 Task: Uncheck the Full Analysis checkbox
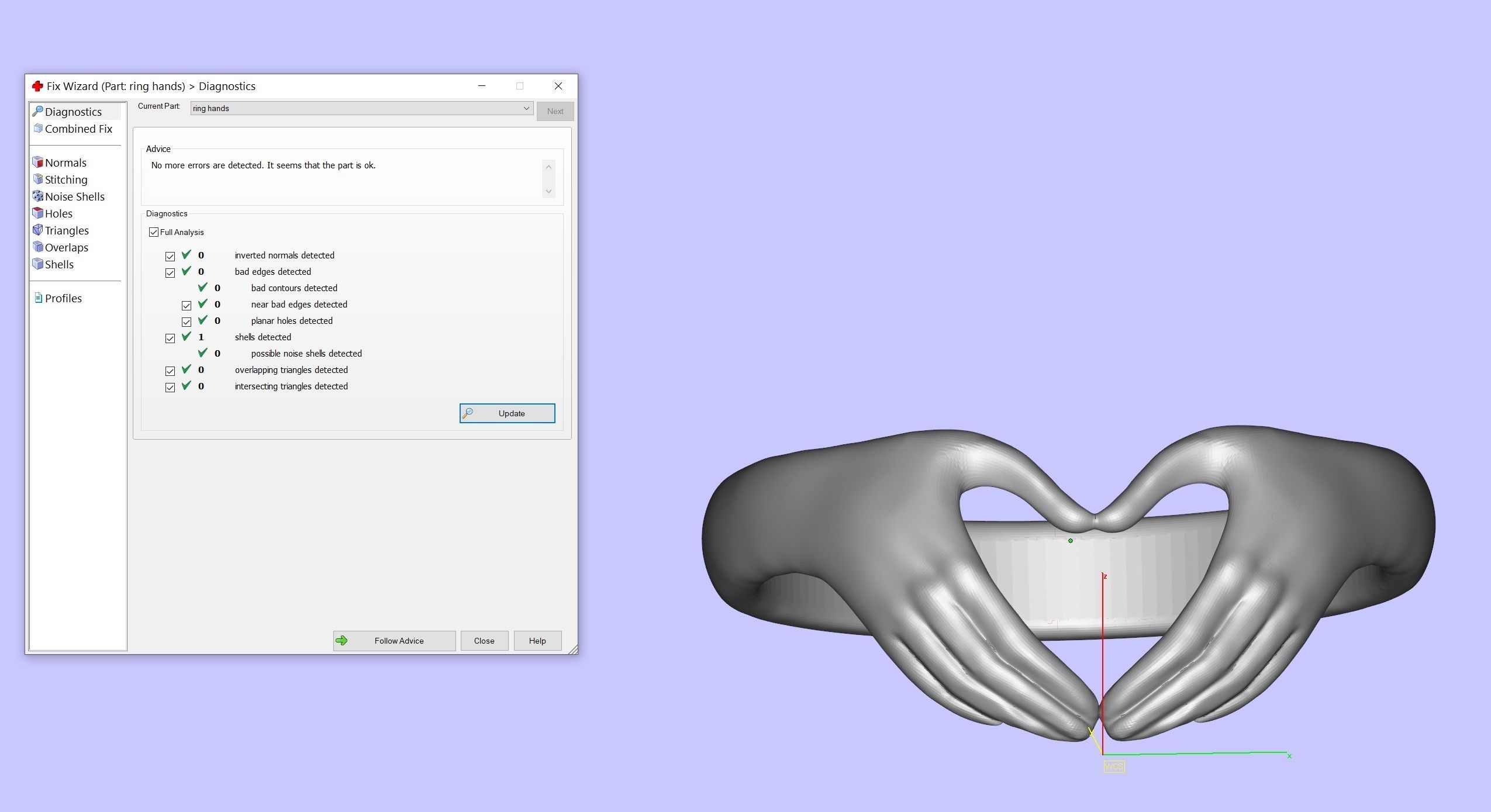point(154,232)
